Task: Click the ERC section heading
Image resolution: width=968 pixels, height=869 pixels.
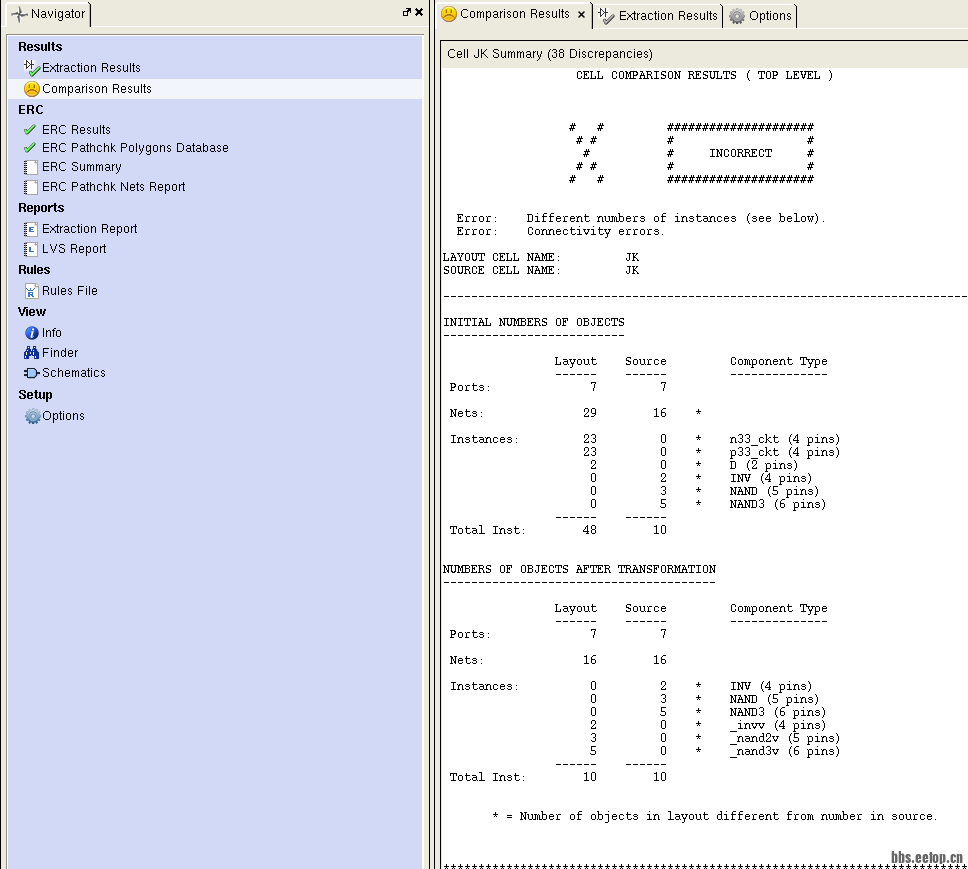Action: (31, 110)
